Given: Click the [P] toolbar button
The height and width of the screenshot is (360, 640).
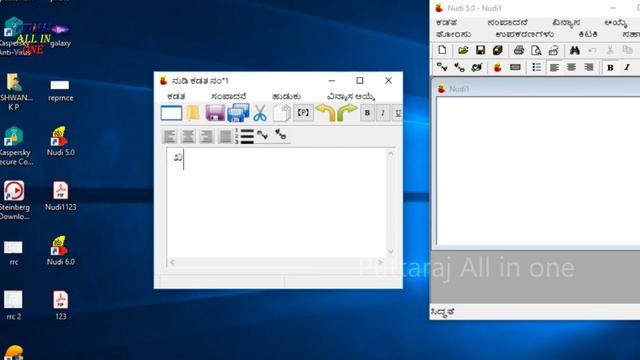Looking at the screenshot, I should click(303, 113).
